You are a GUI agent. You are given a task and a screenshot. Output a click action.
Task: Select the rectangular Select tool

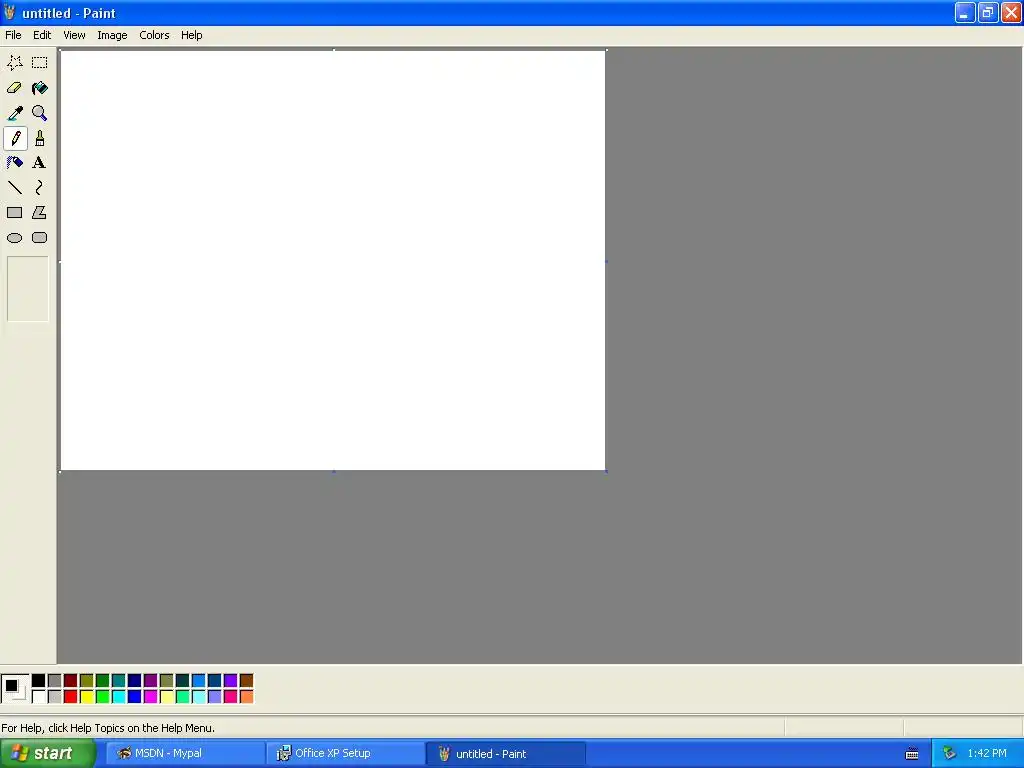pyautogui.click(x=39, y=63)
